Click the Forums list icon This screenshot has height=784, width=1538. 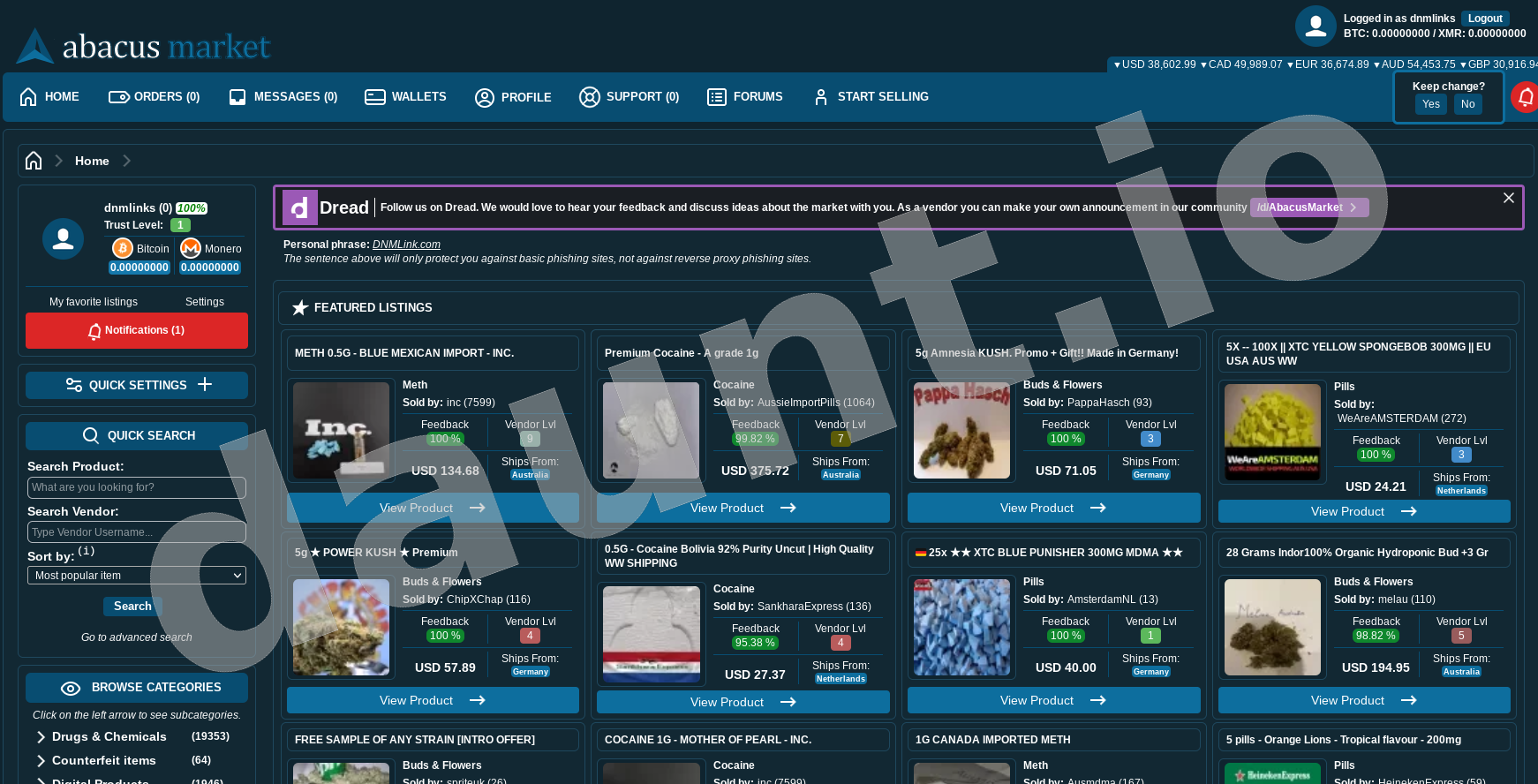tap(717, 97)
